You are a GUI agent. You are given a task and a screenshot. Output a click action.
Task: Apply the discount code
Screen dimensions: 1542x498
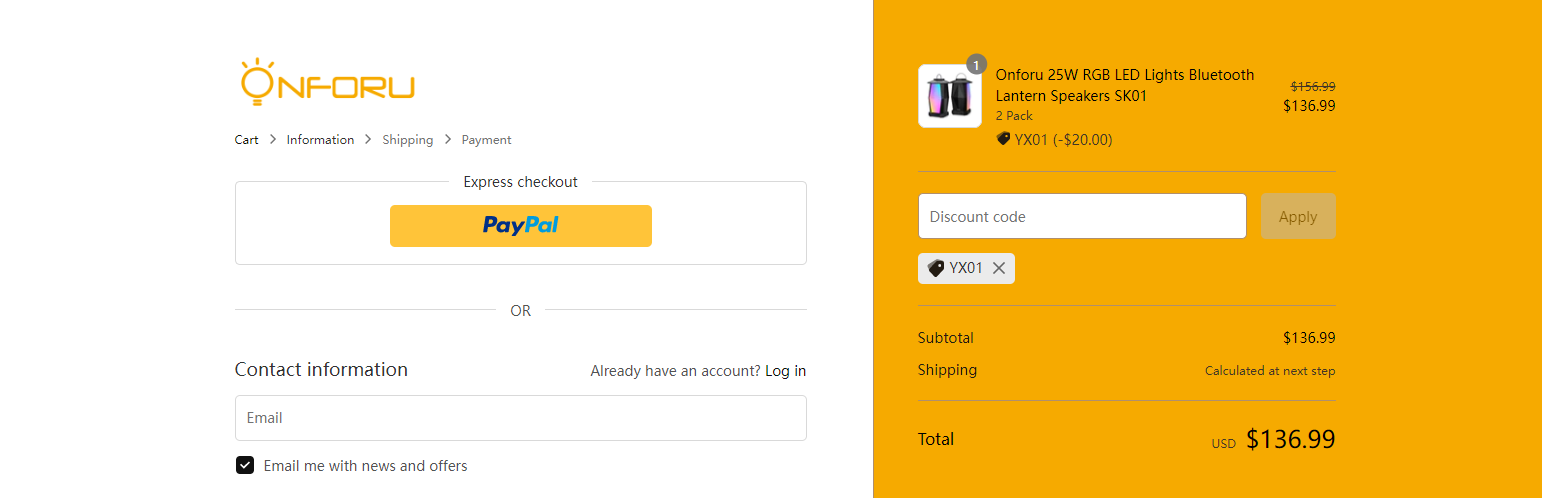pyautogui.click(x=1298, y=216)
